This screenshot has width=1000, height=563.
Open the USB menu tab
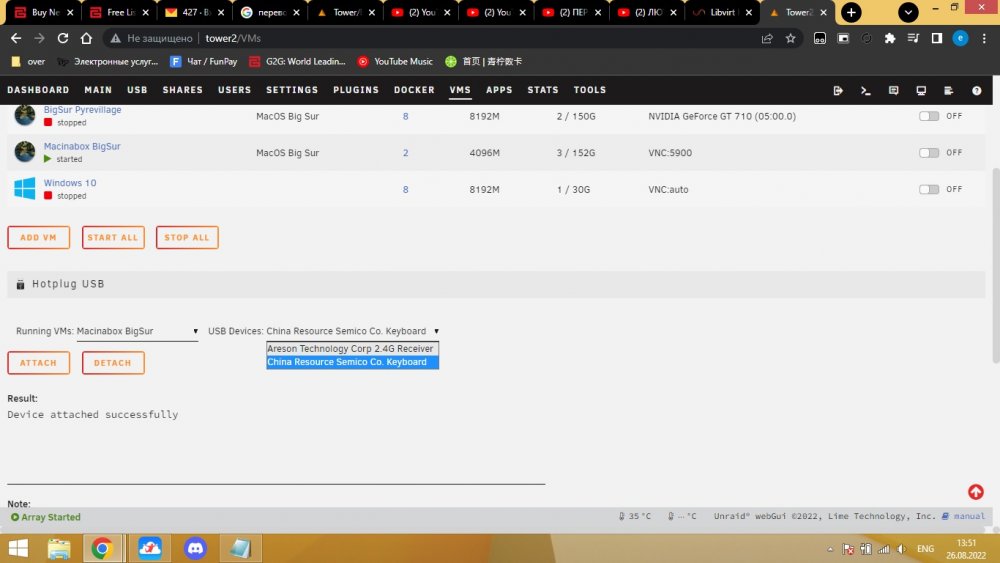(x=137, y=90)
